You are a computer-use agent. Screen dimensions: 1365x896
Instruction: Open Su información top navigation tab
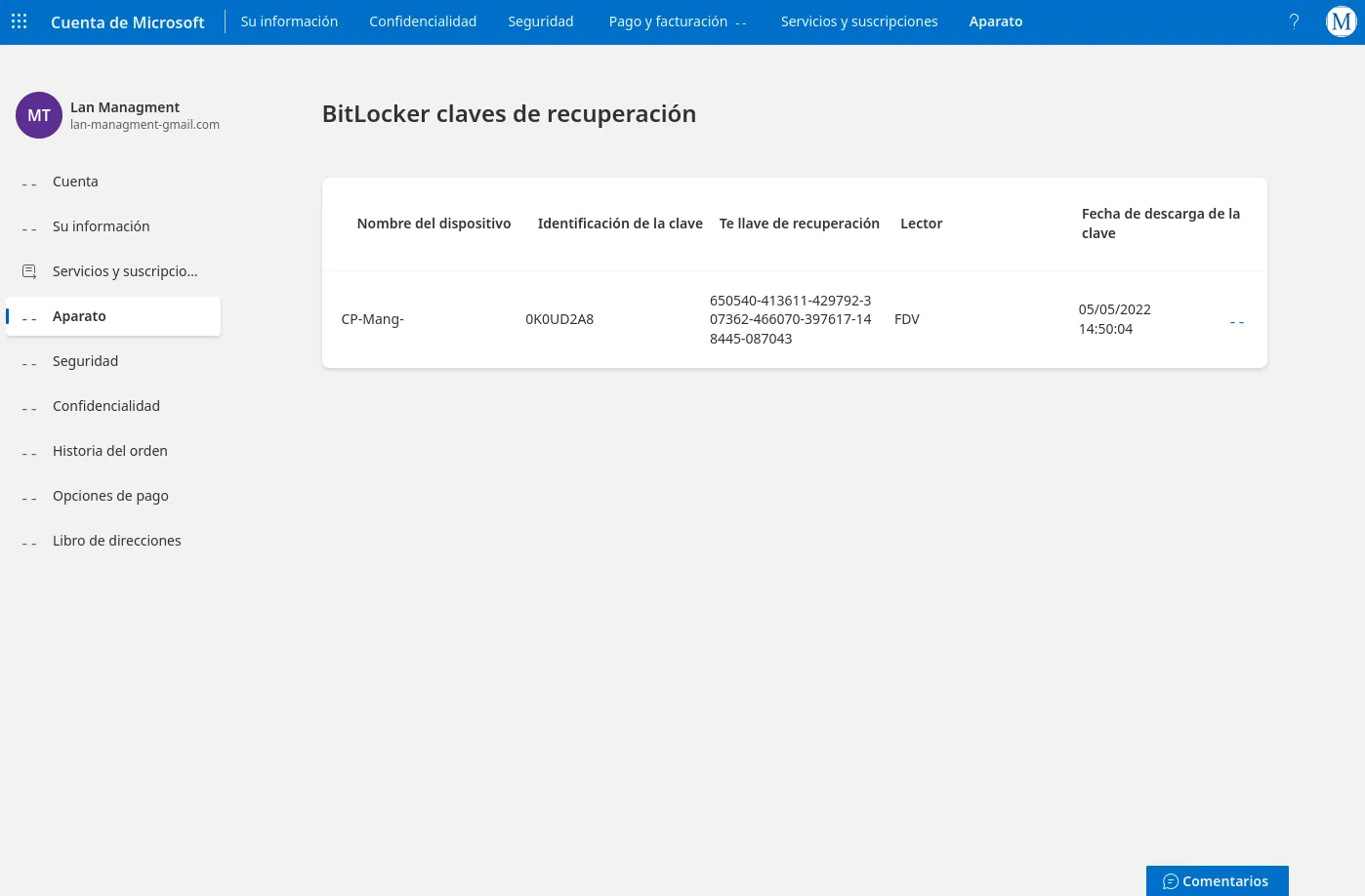289,21
